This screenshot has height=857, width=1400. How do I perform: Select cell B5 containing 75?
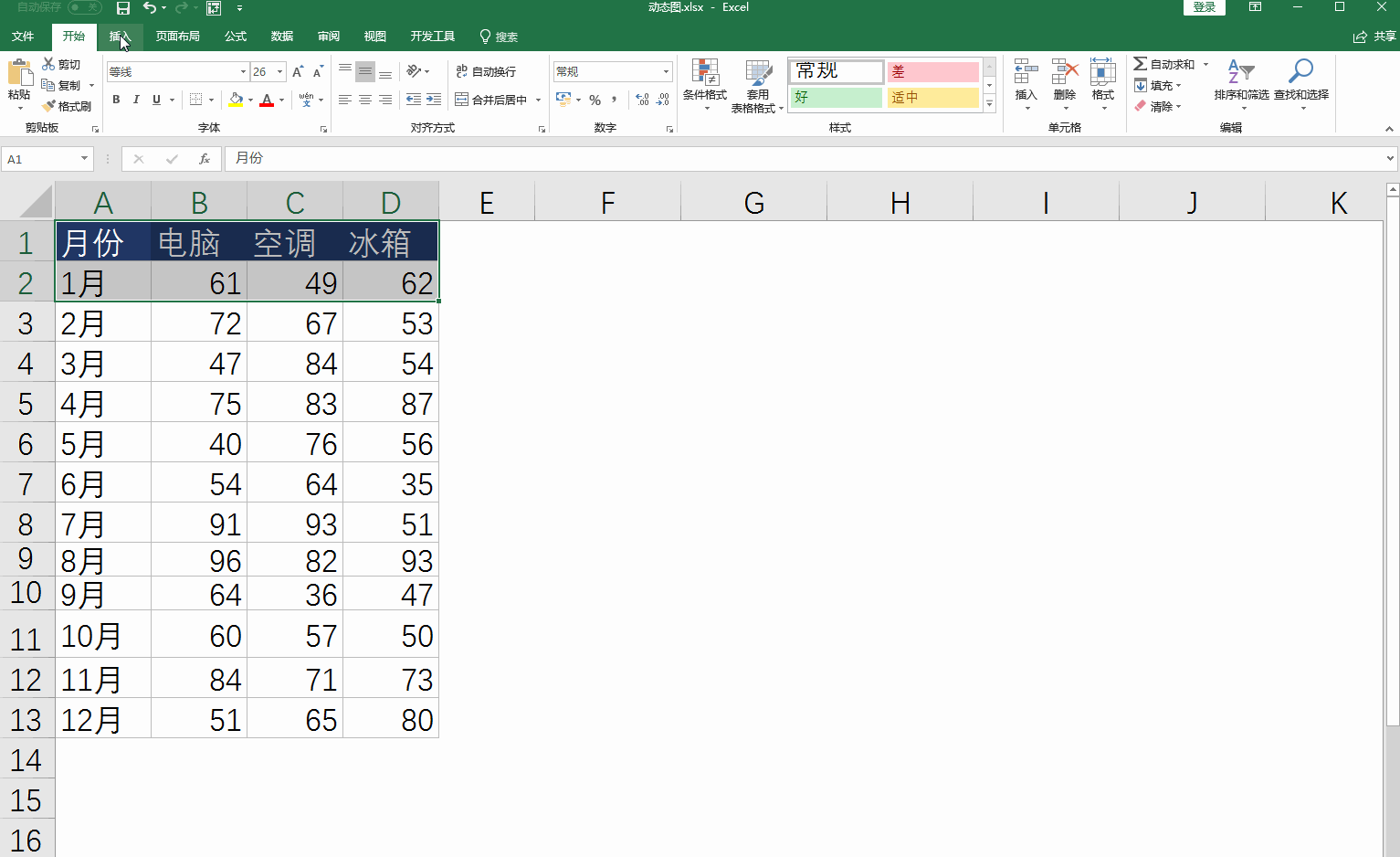[199, 404]
